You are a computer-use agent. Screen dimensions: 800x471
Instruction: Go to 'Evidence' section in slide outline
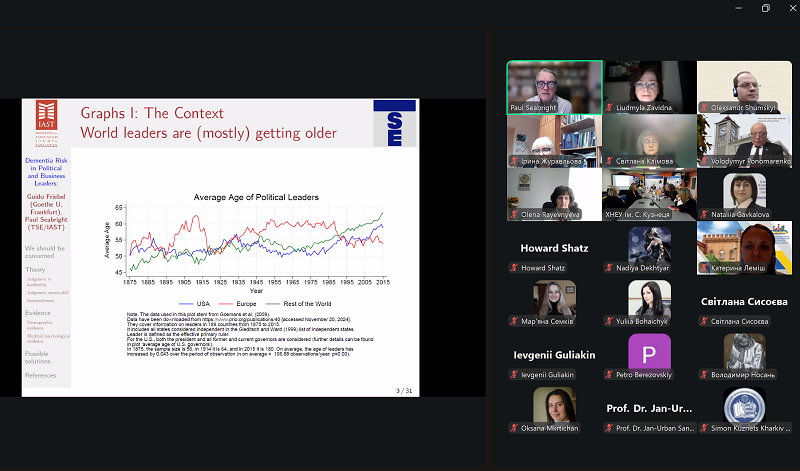[x=37, y=312]
